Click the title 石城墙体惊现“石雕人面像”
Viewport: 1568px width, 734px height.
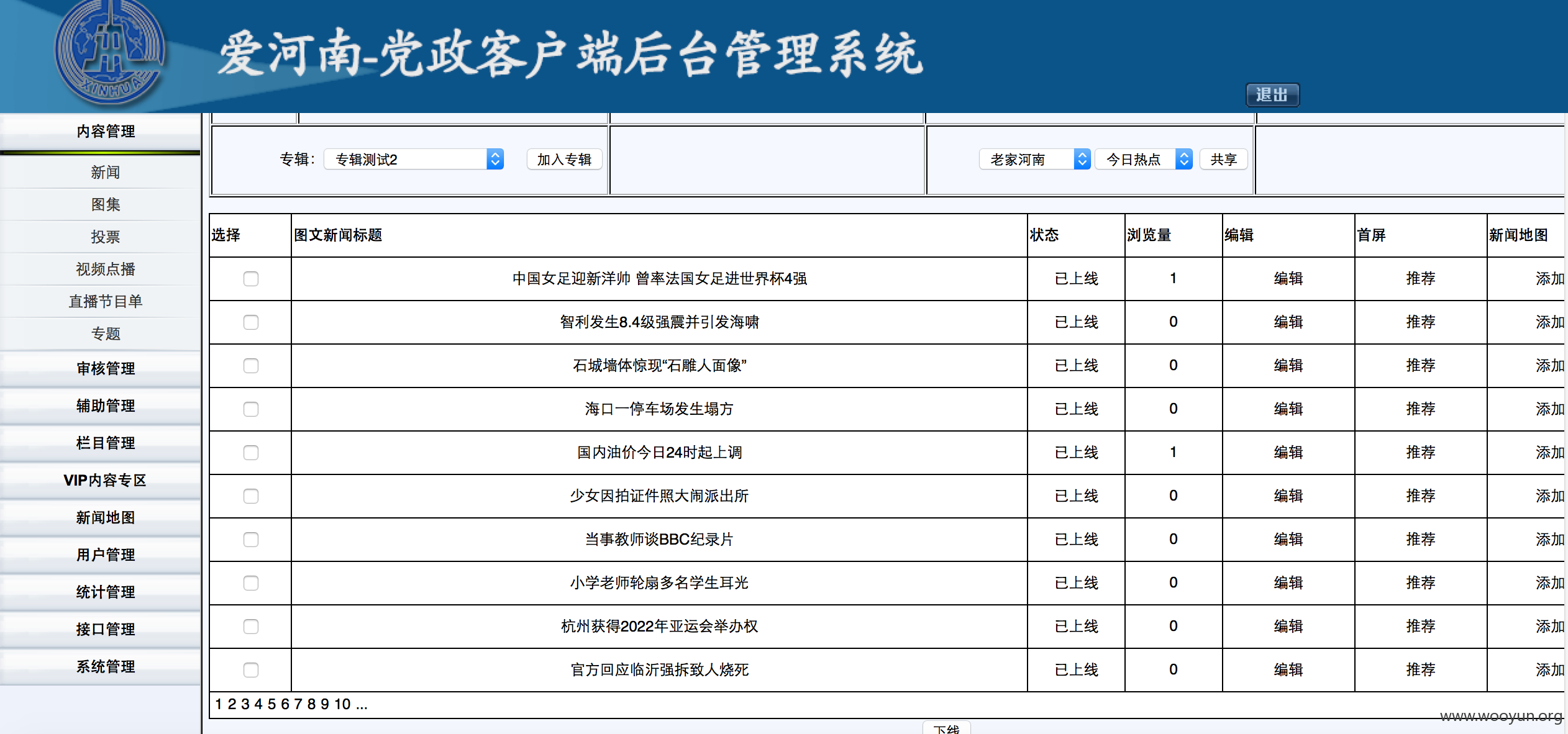659,366
